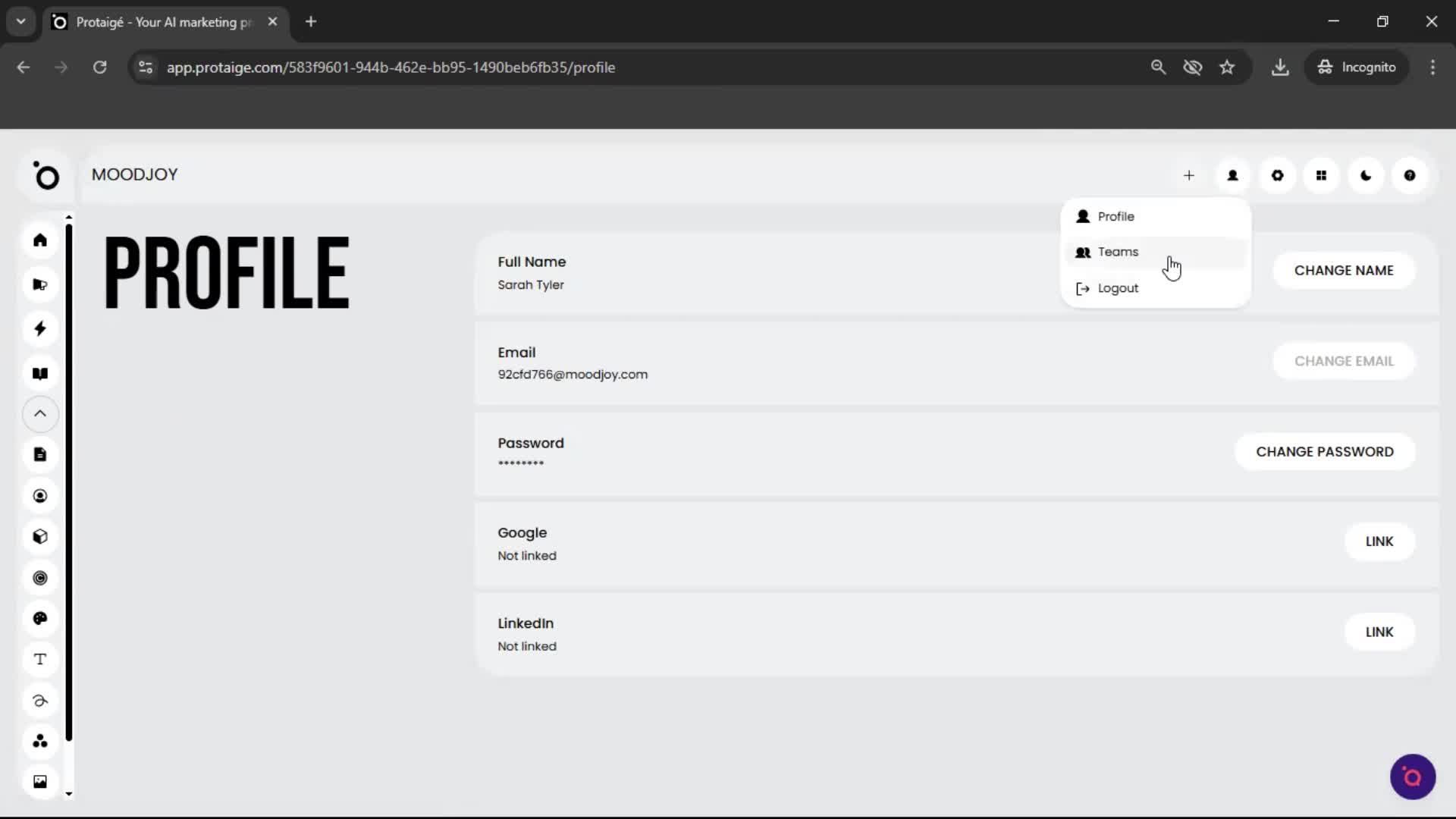Select the campaigns megaphone icon
This screenshot has width=1456, height=819.
pos(40,284)
